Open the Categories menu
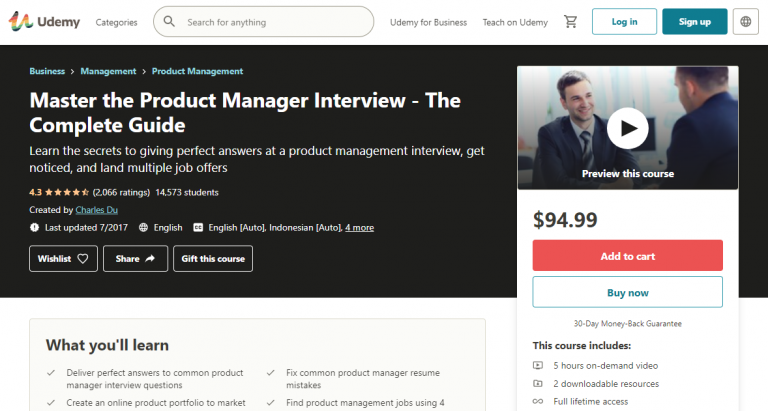The height and width of the screenshot is (411, 768). click(x=117, y=22)
